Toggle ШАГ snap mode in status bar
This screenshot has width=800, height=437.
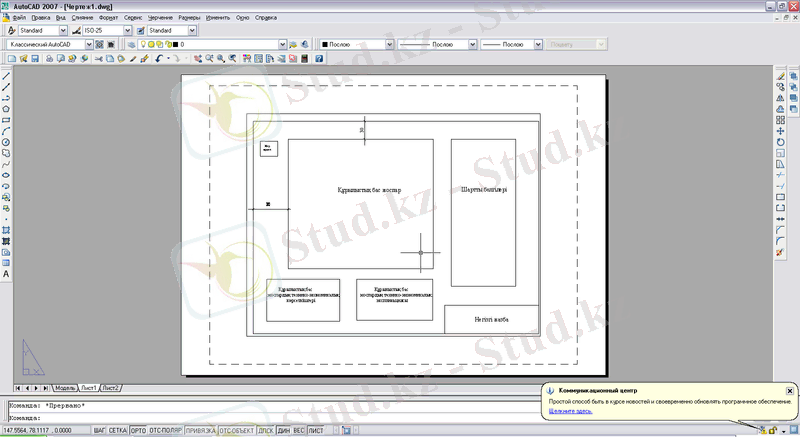click(x=99, y=431)
